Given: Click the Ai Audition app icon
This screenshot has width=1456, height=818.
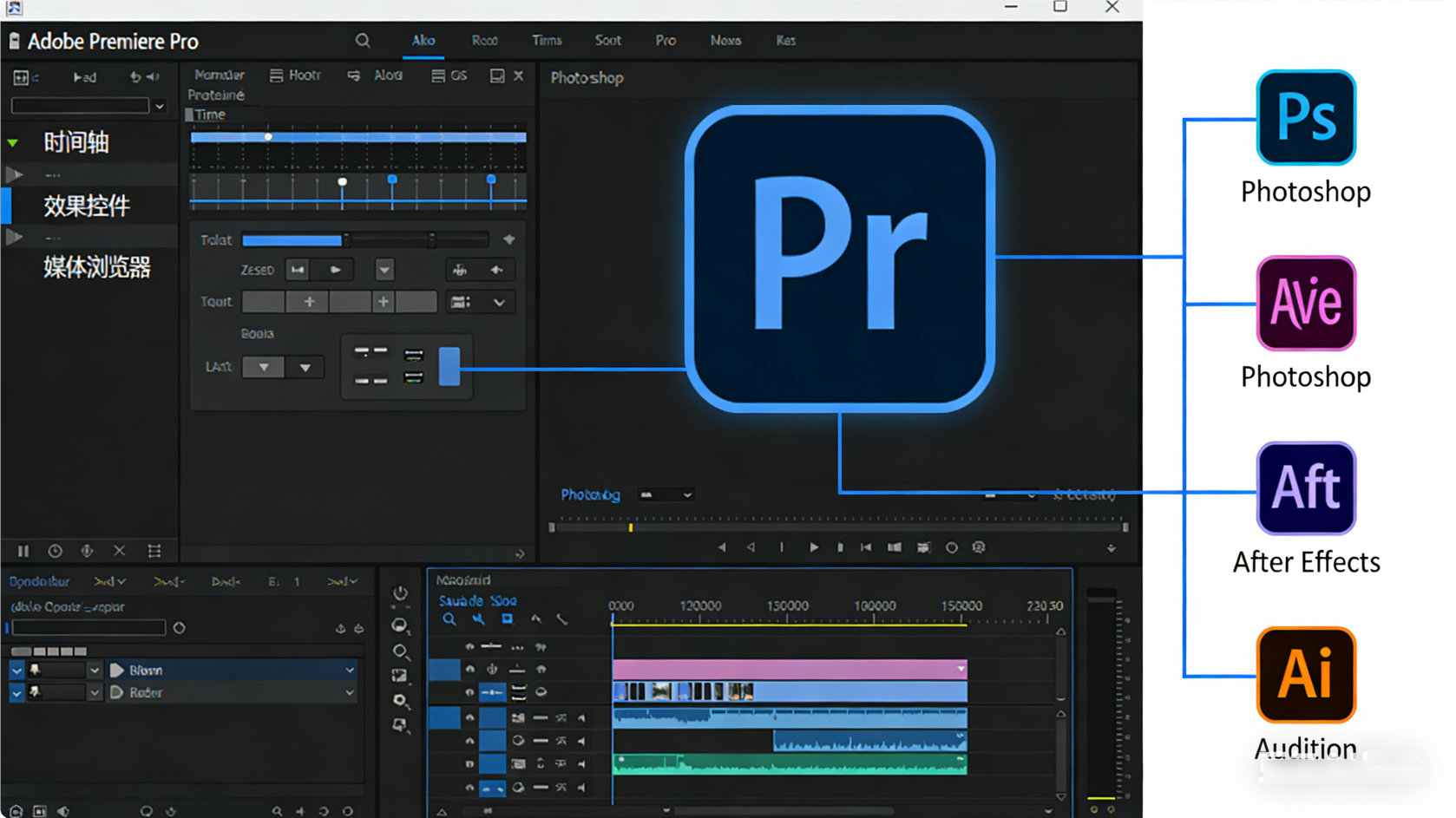Looking at the screenshot, I should pos(1305,675).
